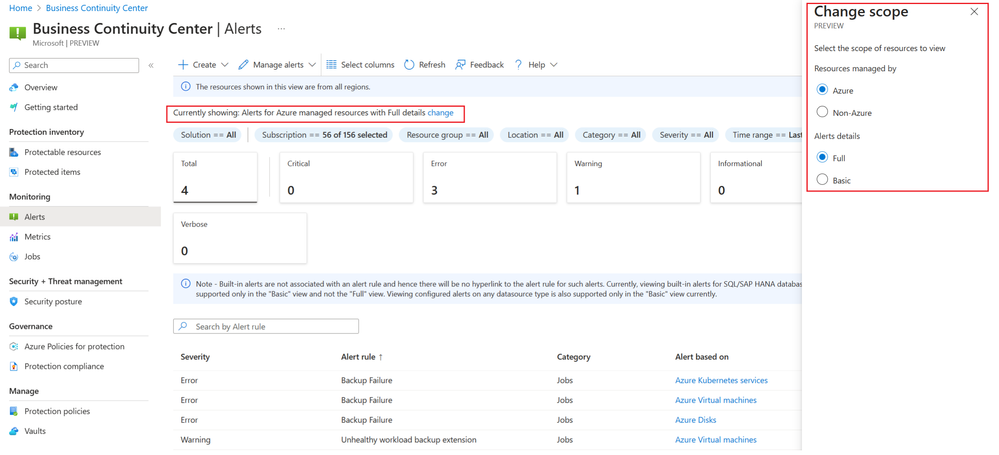Open the Subscription filter pill

[324, 135]
